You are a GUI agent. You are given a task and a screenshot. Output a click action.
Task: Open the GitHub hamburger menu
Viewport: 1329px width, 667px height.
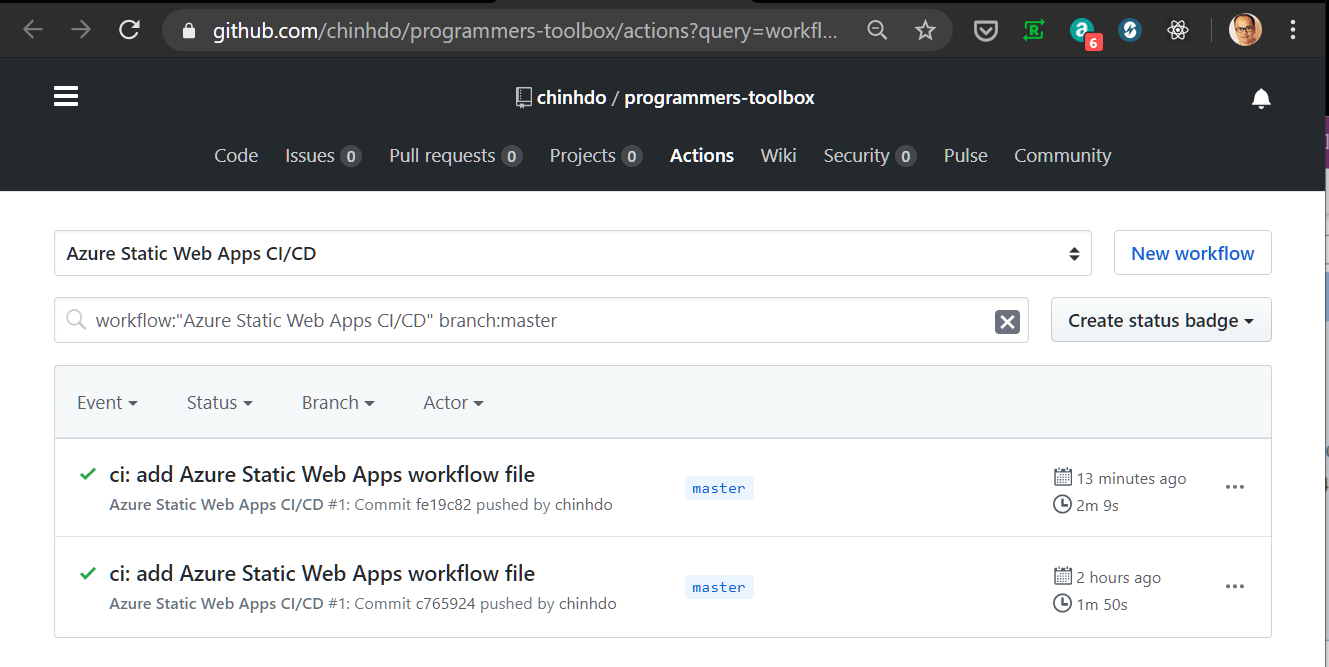[x=66, y=96]
